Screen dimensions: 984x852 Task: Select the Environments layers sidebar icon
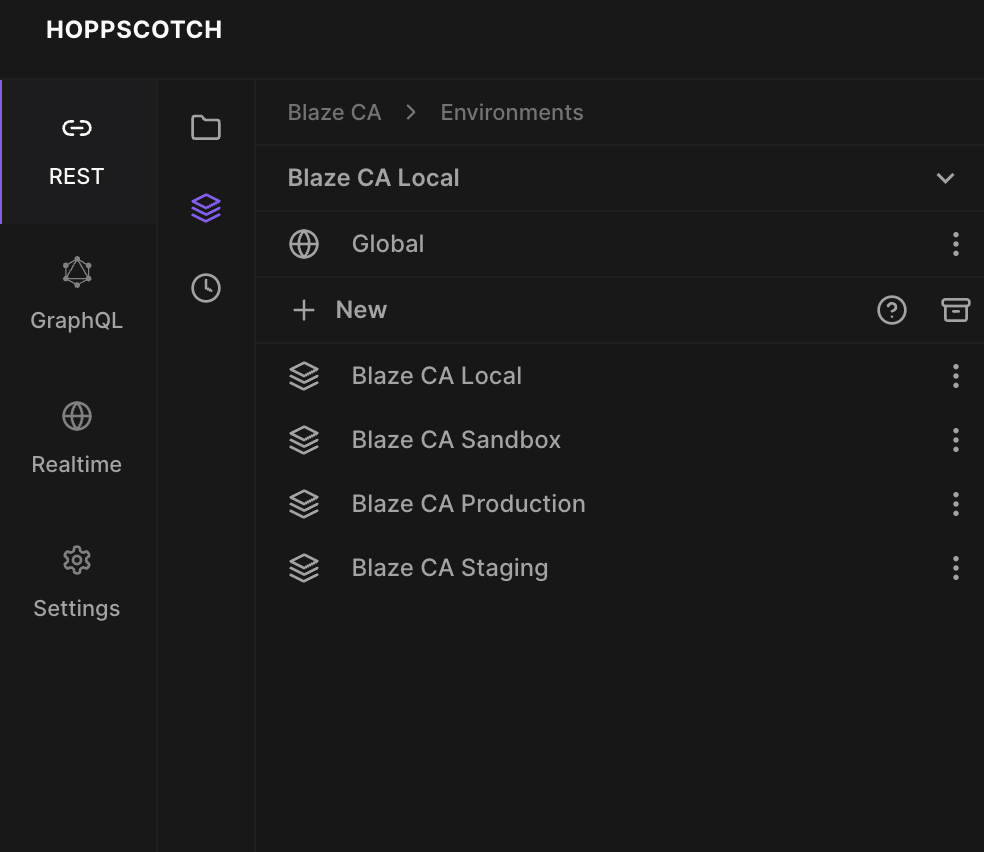pos(206,208)
